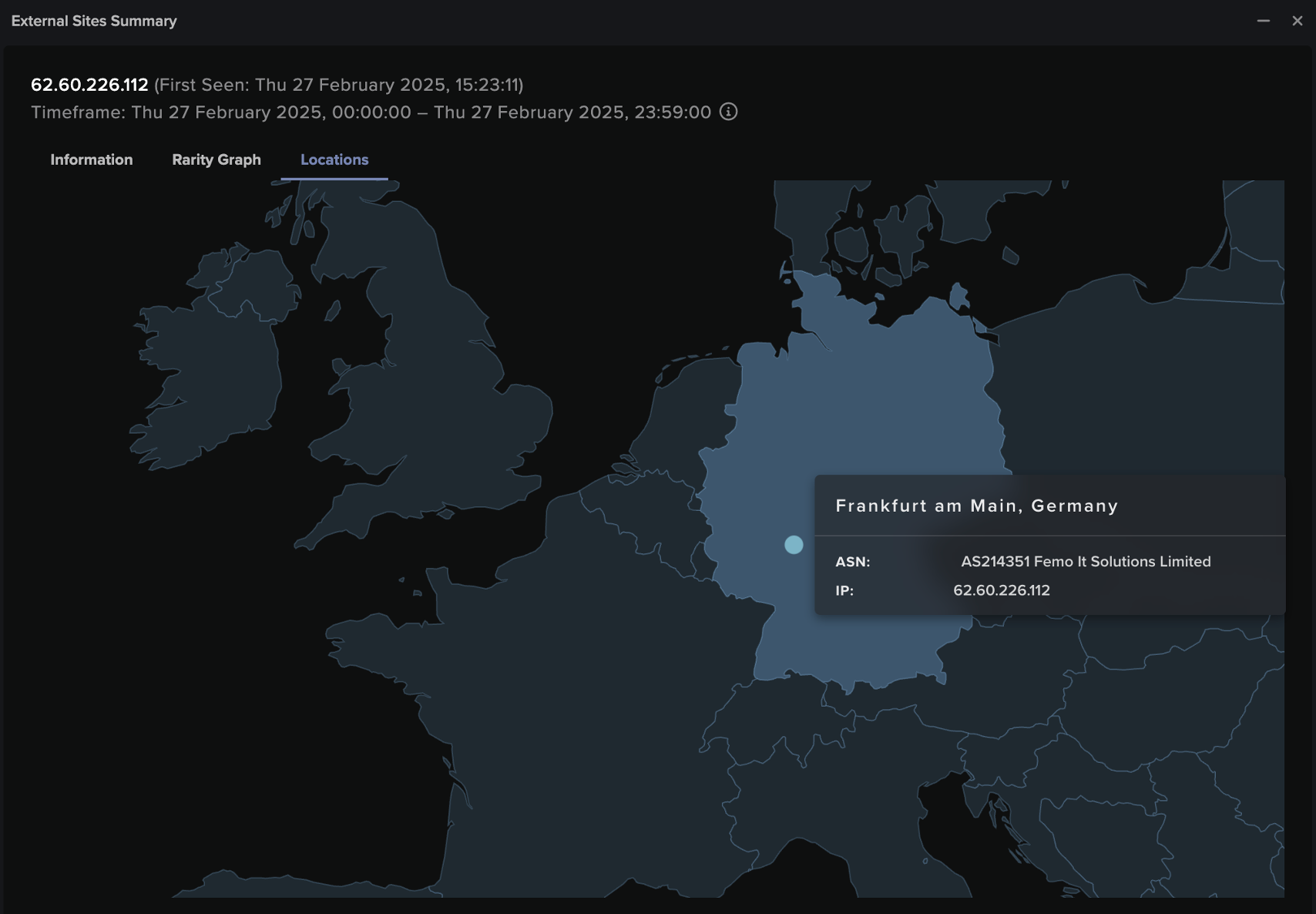This screenshot has height=914, width=1316.
Task: Click ASN value AS214351 Femo It Solutions Limited
Action: click(1086, 562)
